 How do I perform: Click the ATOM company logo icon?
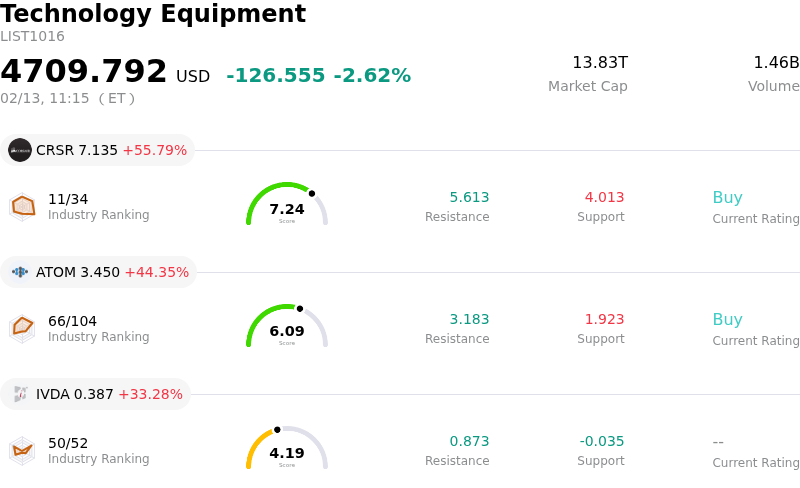coord(20,272)
